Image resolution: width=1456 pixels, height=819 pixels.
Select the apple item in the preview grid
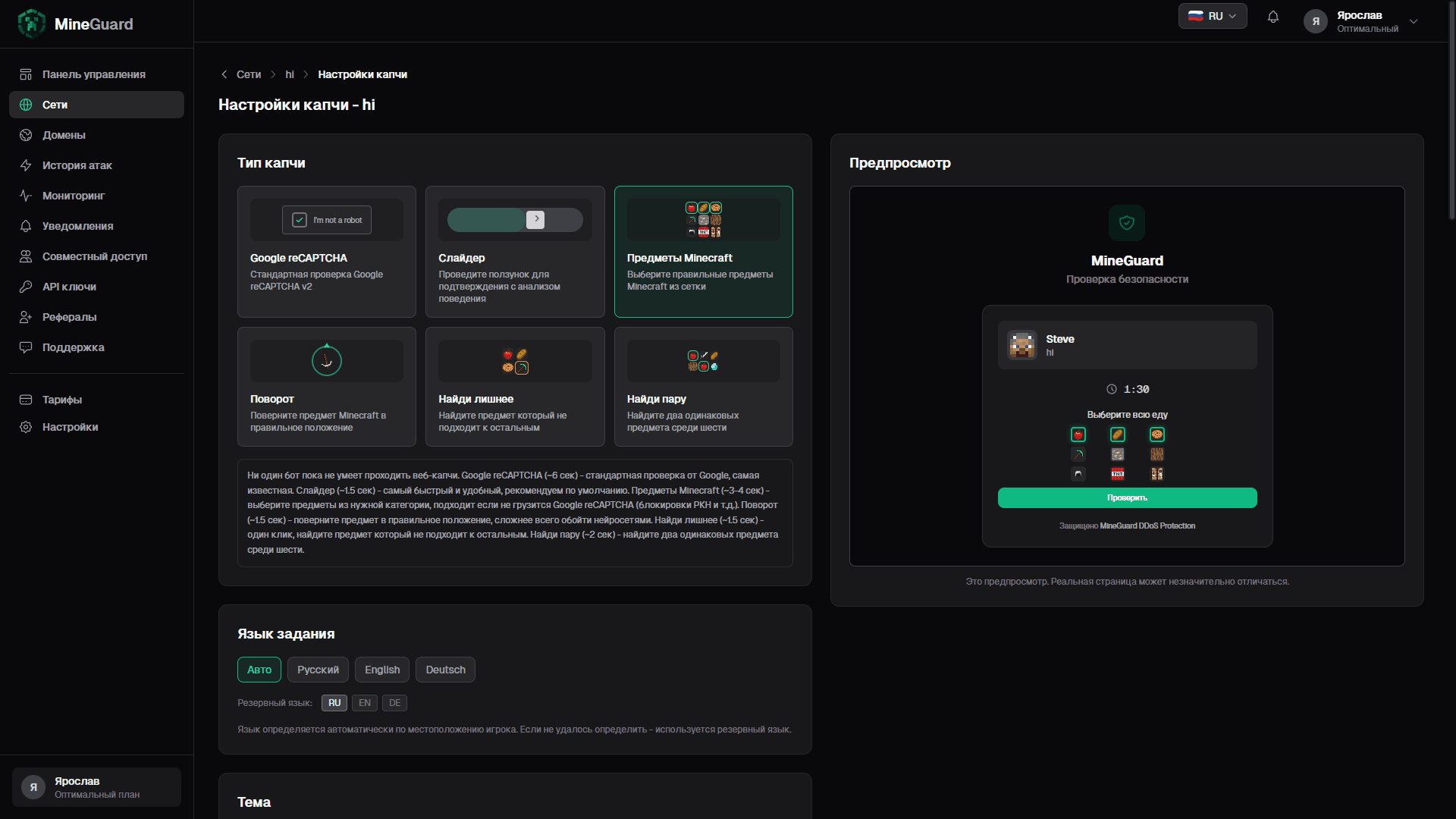pos(1078,435)
